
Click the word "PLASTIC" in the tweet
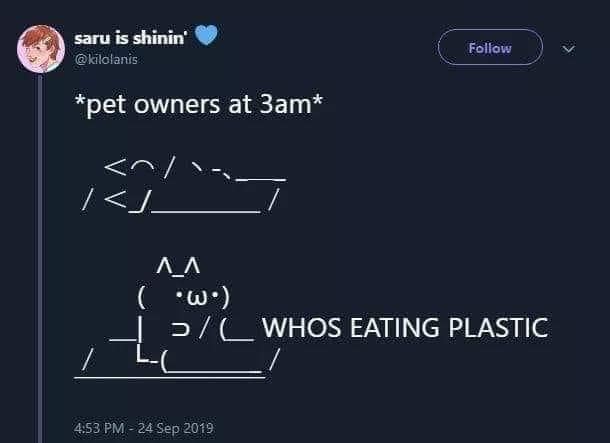click(x=498, y=327)
